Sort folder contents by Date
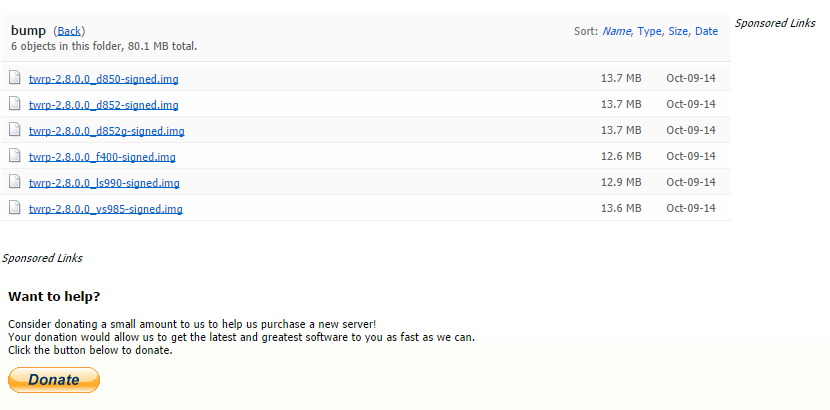Image resolution: width=830 pixels, height=410 pixels. [x=706, y=31]
